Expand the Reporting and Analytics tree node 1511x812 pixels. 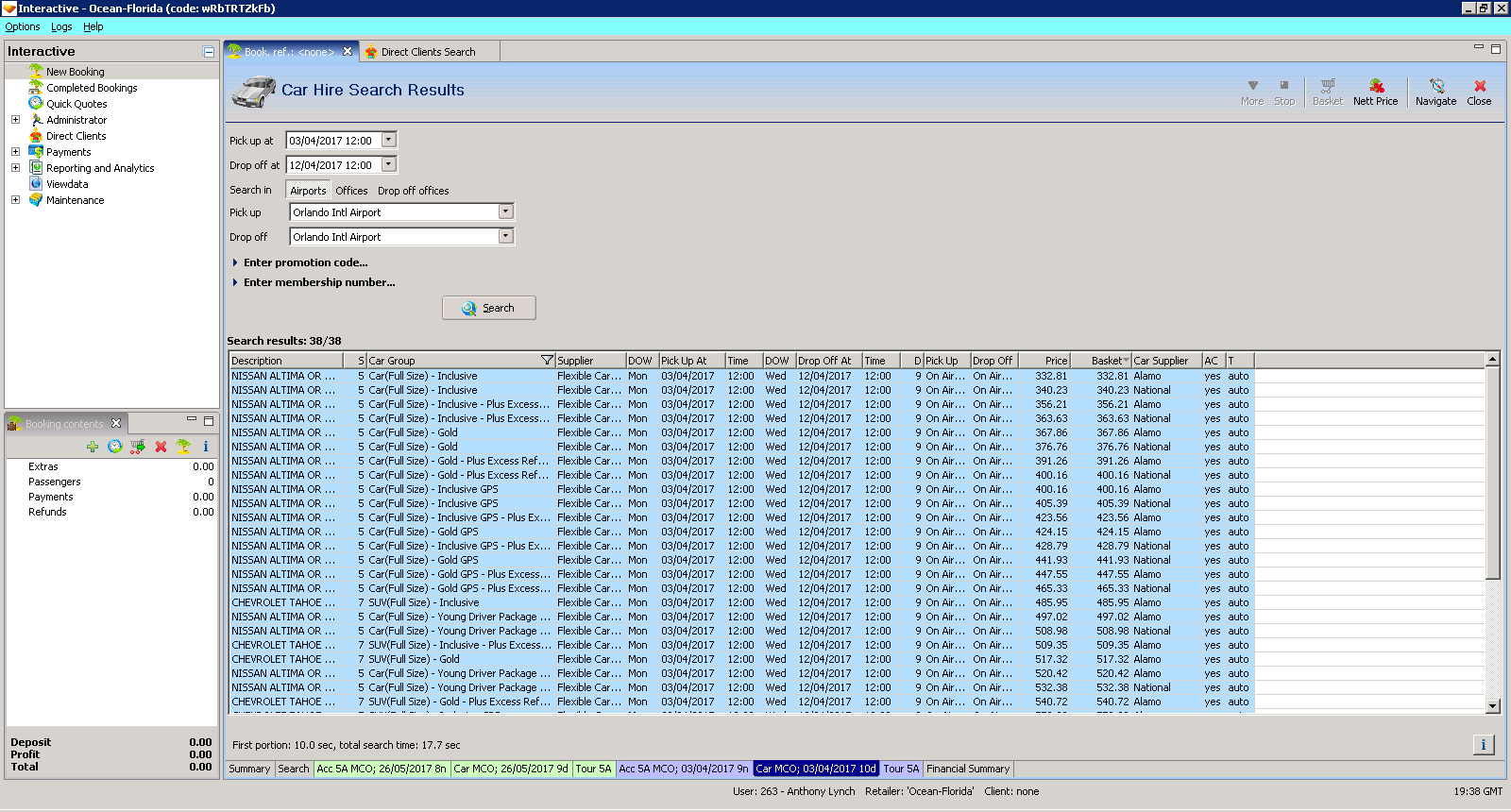click(x=15, y=168)
